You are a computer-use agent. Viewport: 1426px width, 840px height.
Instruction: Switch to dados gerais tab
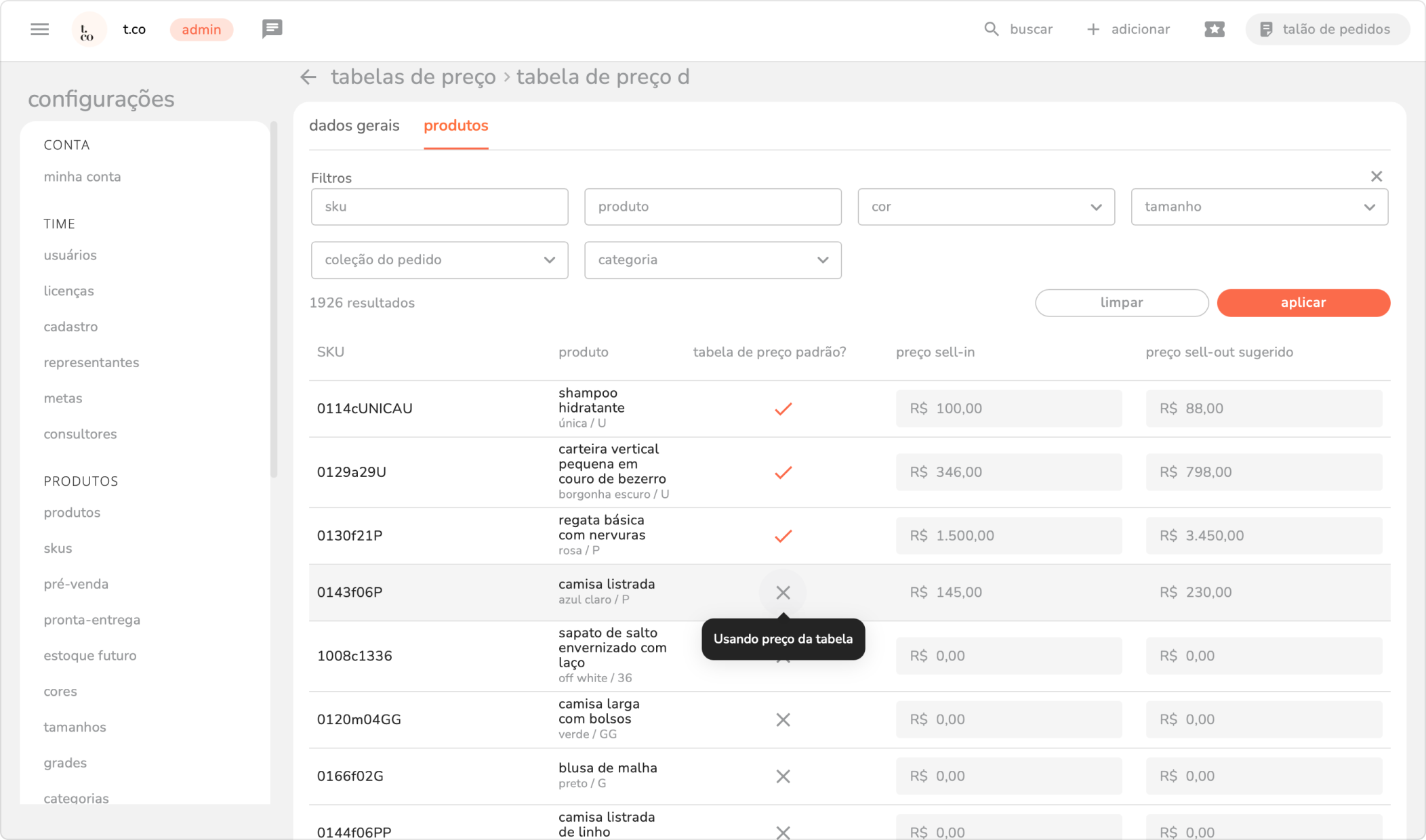pos(354,126)
